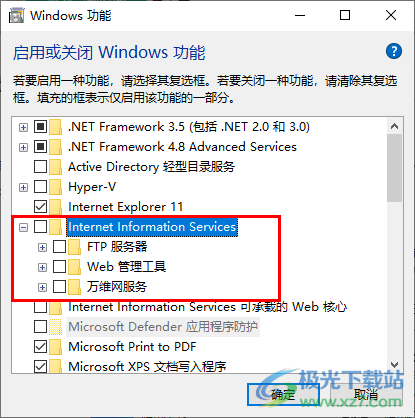
Task: Click the folder icon beside Hyper-V
Action: point(55,187)
